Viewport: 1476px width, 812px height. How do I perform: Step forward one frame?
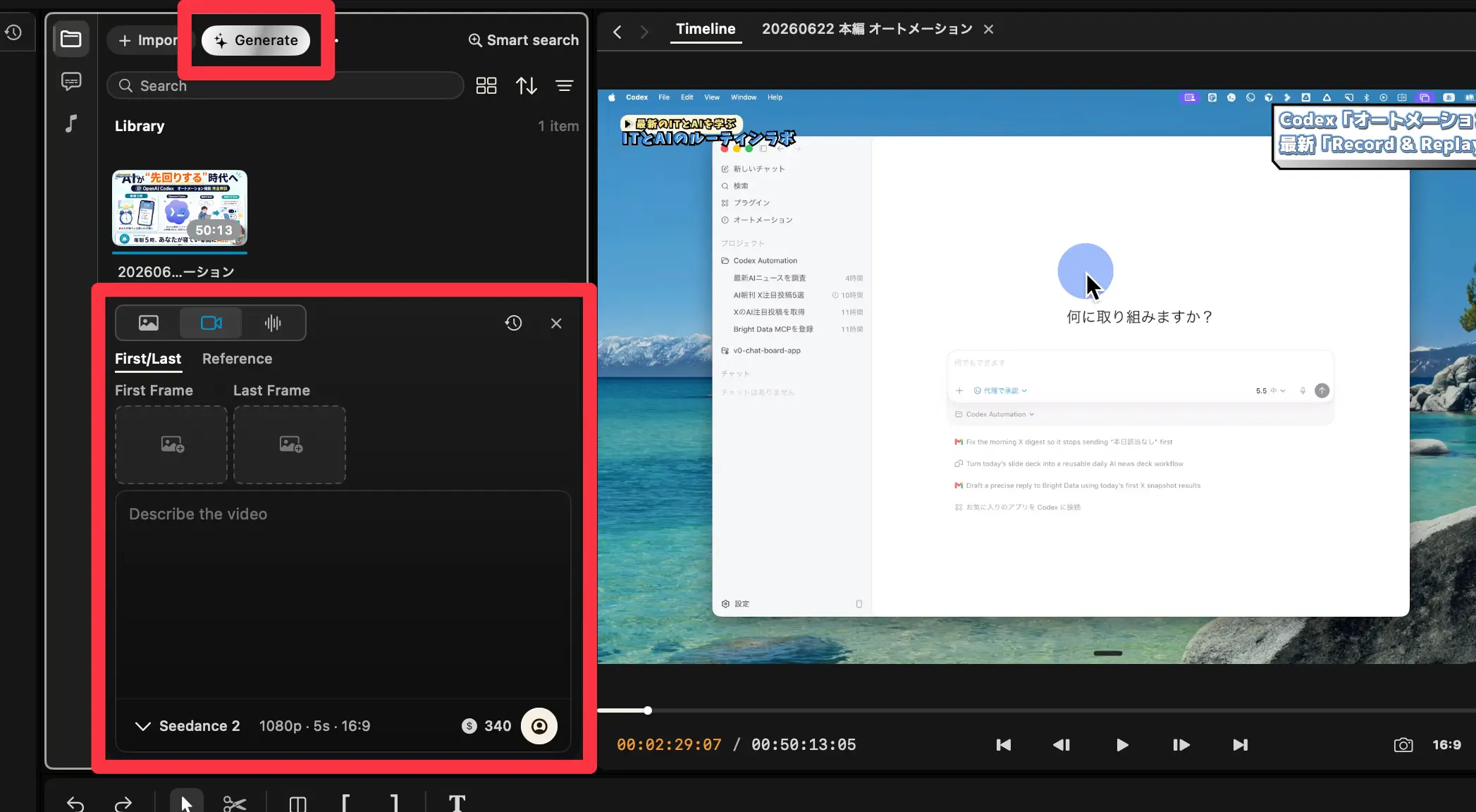1181,745
